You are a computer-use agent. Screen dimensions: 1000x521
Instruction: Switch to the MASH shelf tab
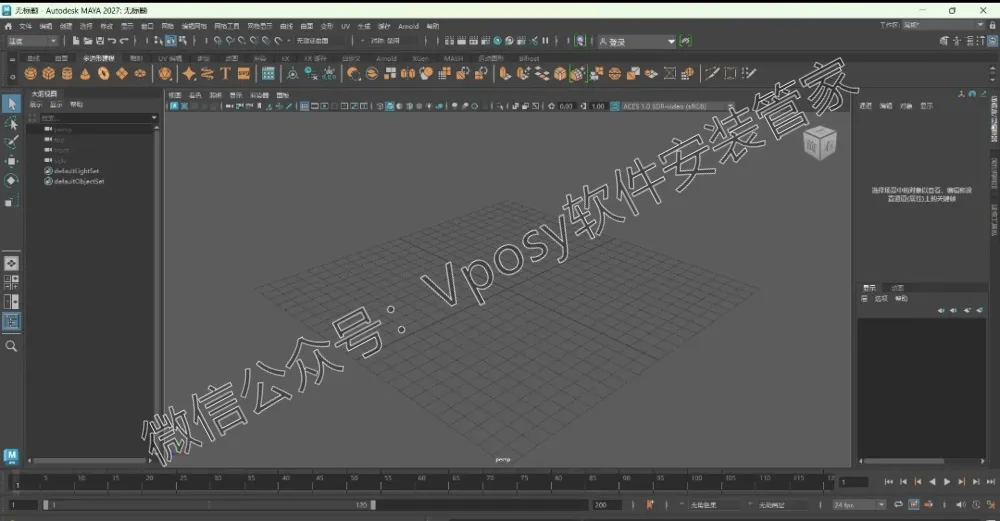tap(453, 58)
